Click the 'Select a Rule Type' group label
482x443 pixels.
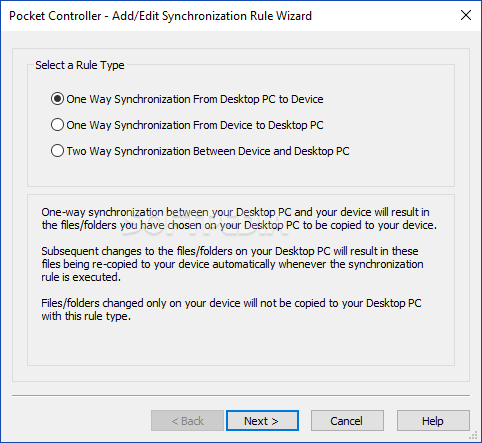click(80, 65)
